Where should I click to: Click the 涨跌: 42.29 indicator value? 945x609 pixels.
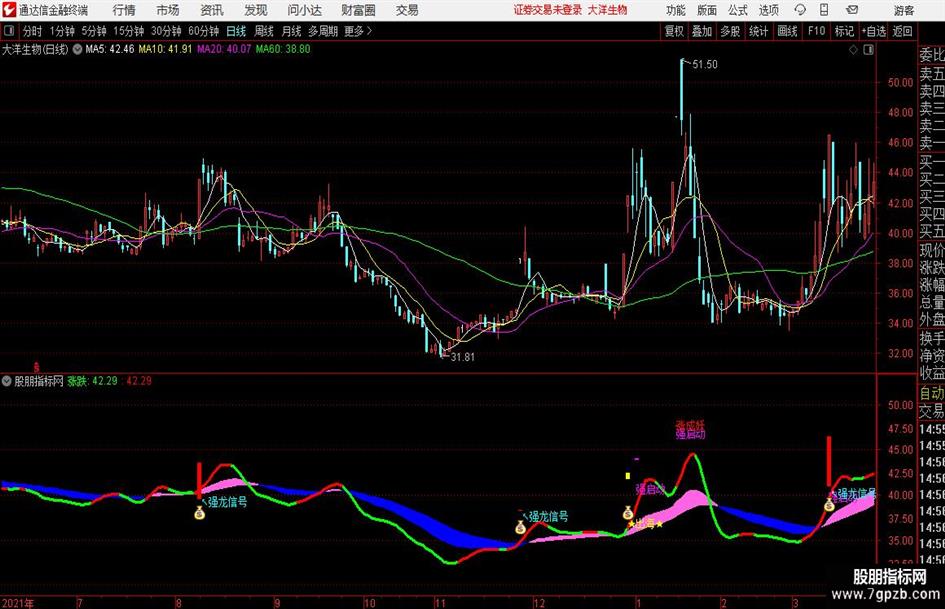tap(92, 381)
